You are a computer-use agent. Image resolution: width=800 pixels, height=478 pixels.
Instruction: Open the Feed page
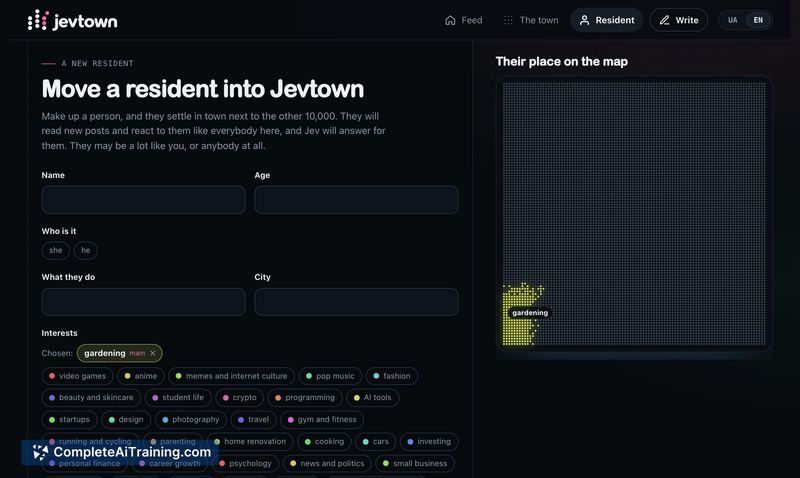coord(463,20)
